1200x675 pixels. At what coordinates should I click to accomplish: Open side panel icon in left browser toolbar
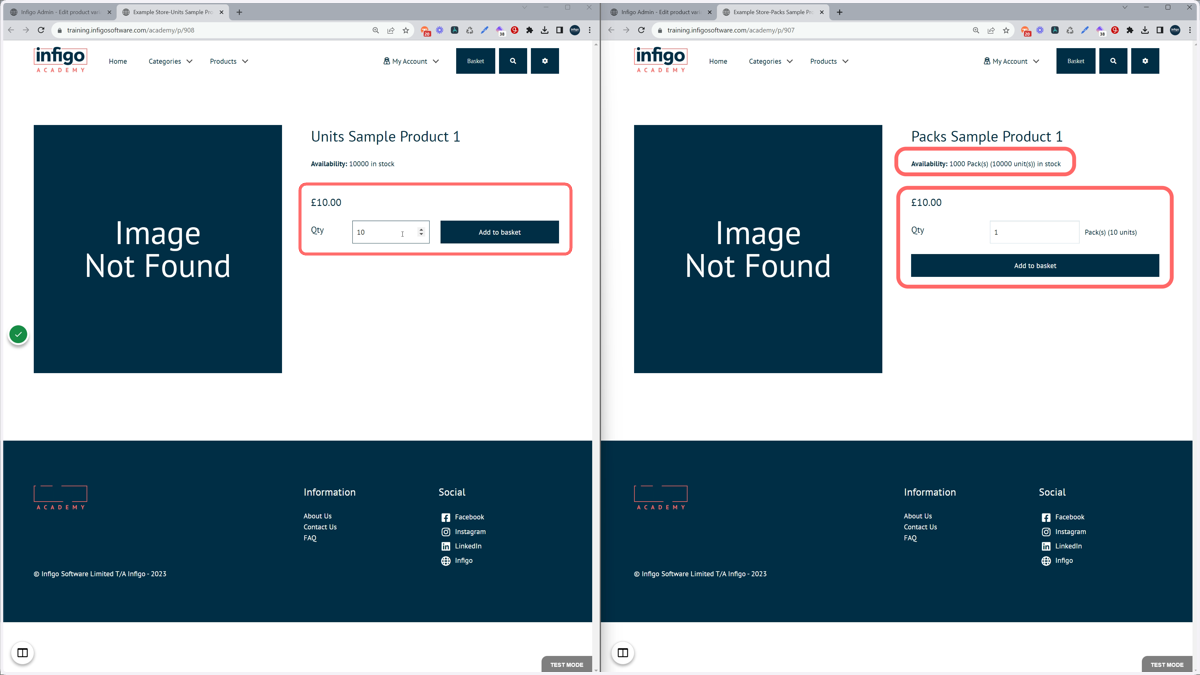[x=560, y=30]
